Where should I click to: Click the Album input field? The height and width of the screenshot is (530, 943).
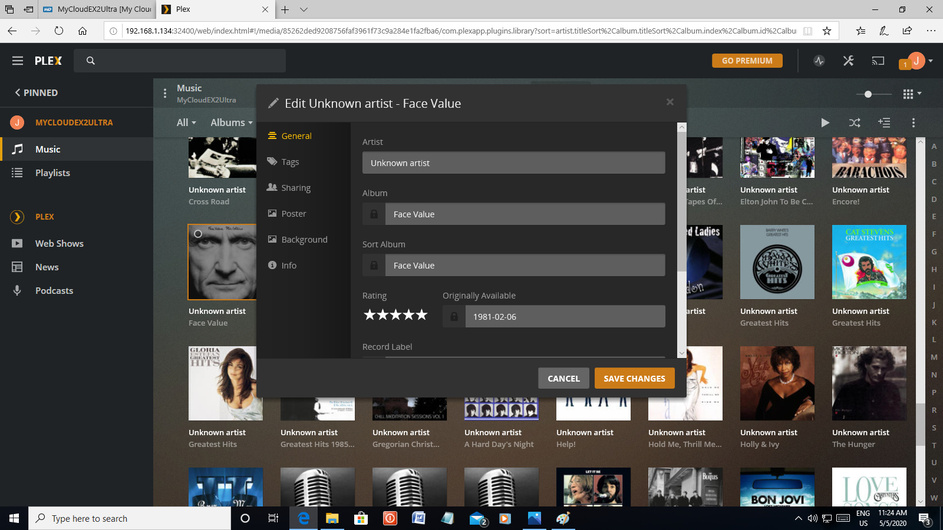click(x=525, y=214)
